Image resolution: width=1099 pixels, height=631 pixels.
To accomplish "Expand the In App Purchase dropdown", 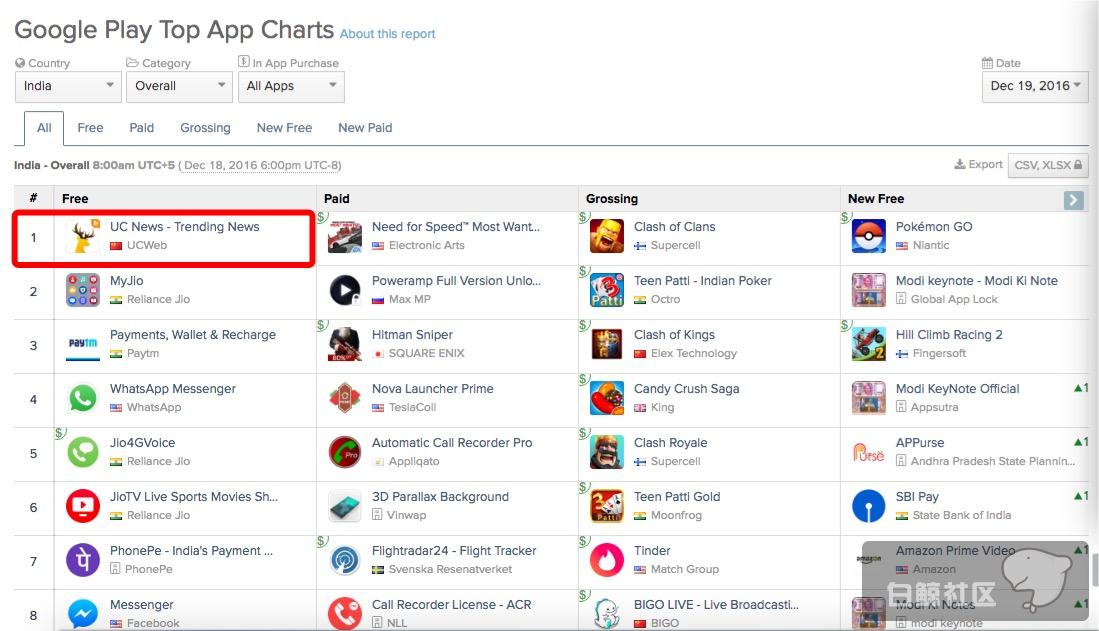I will (x=292, y=86).
